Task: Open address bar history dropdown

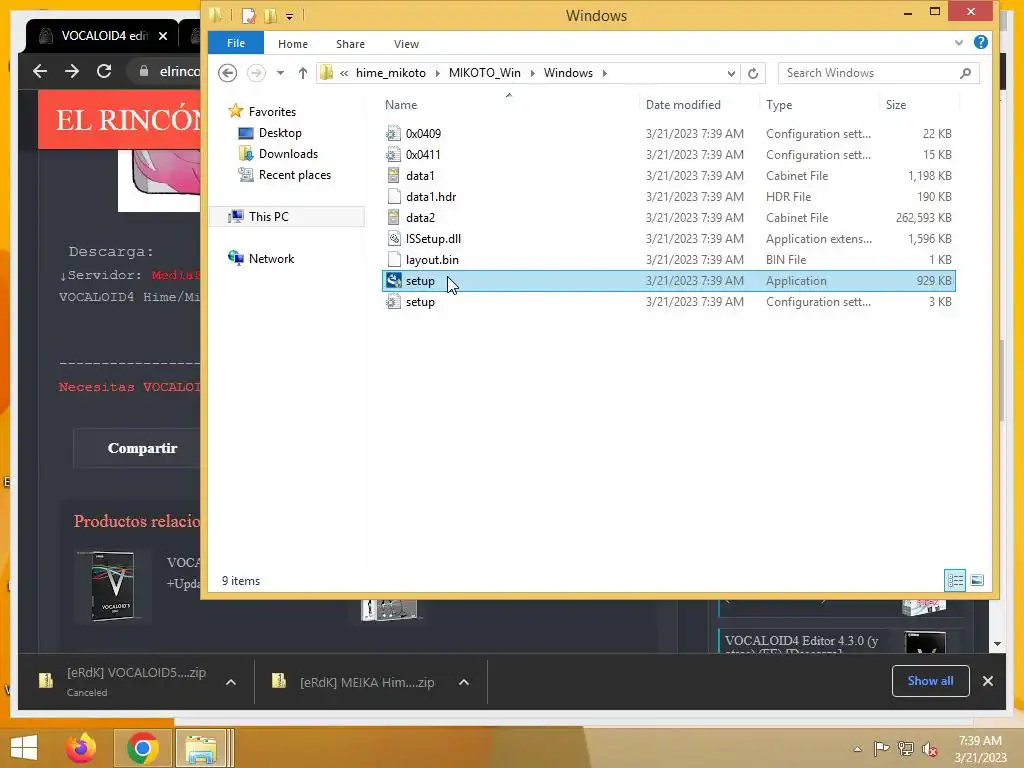Action: click(x=731, y=73)
